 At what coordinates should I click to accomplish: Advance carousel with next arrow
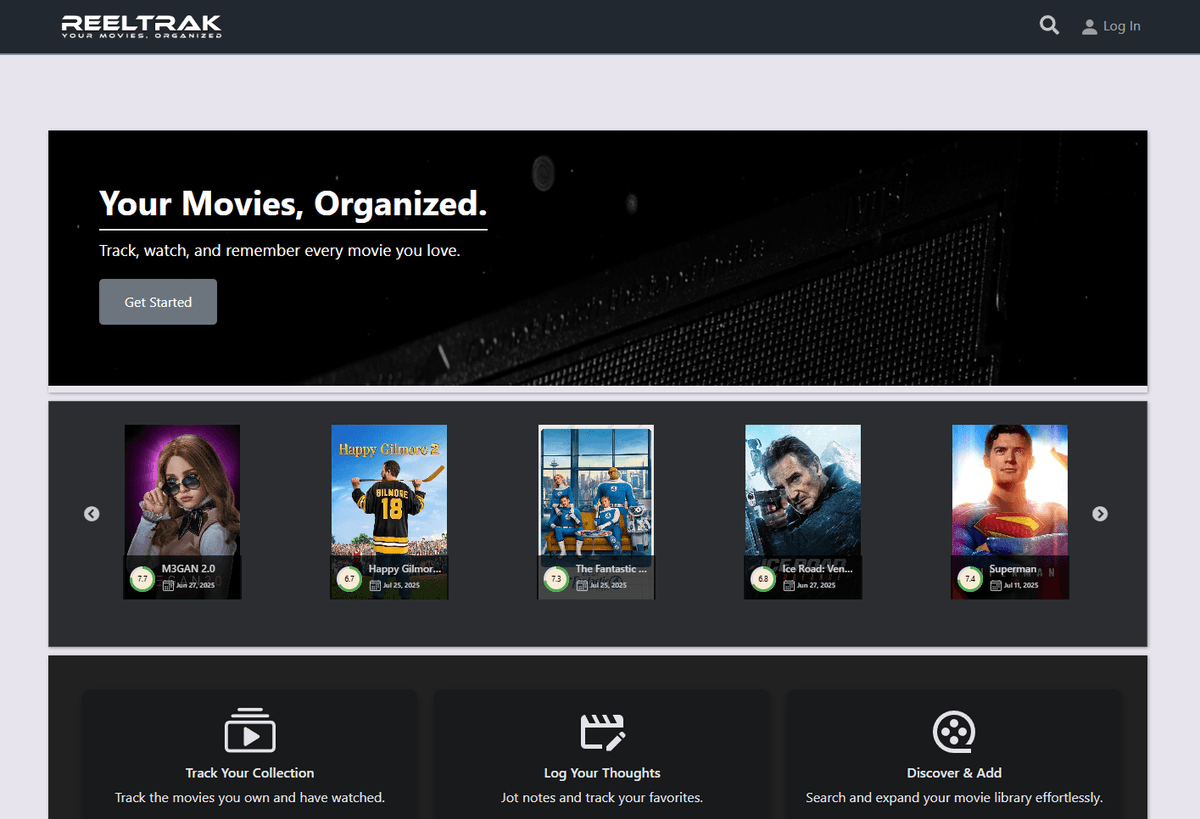(x=1100, y=514)
